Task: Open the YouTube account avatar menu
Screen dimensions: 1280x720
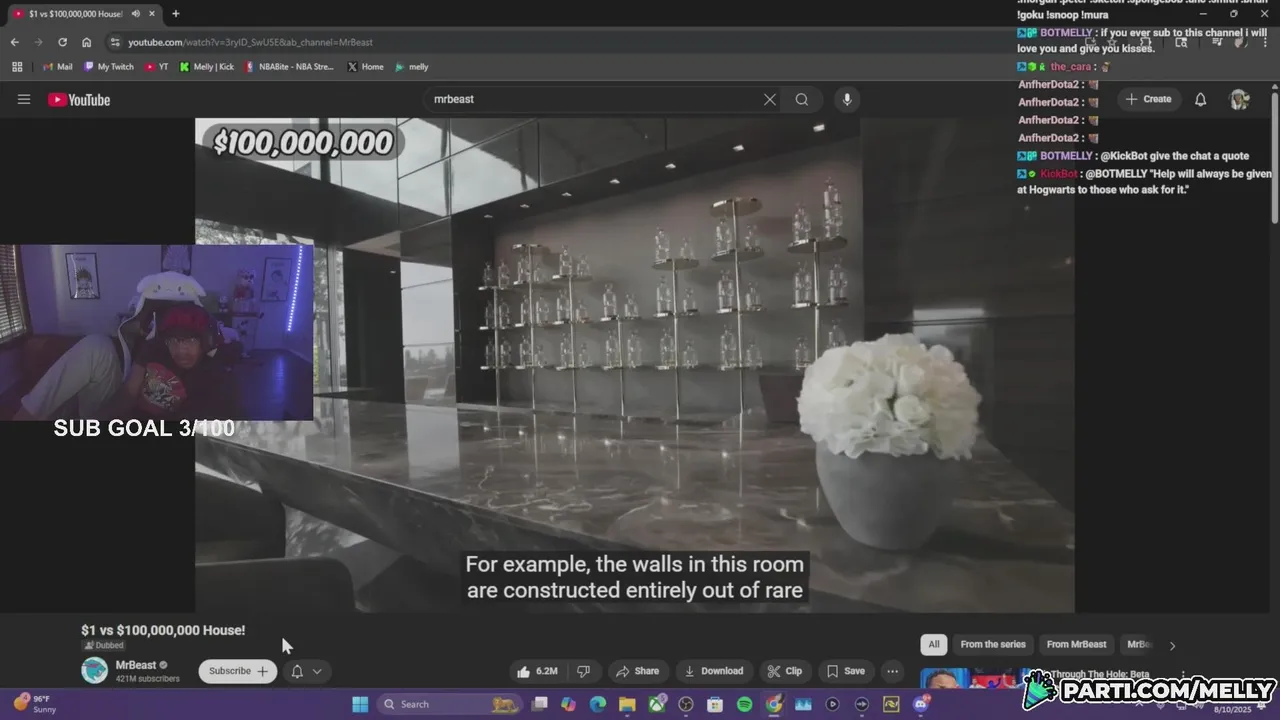Action: pyautogui.click(x=1239, y=99)
